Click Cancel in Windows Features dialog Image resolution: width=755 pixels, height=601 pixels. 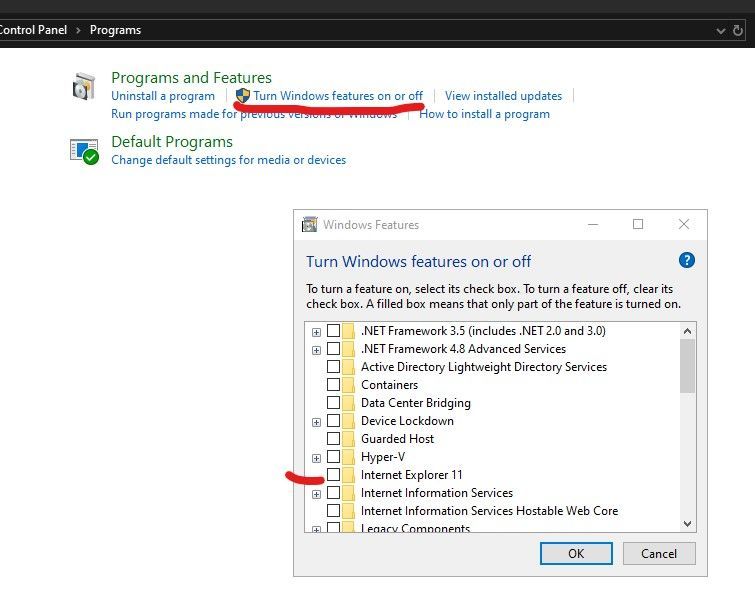[659, 553]
